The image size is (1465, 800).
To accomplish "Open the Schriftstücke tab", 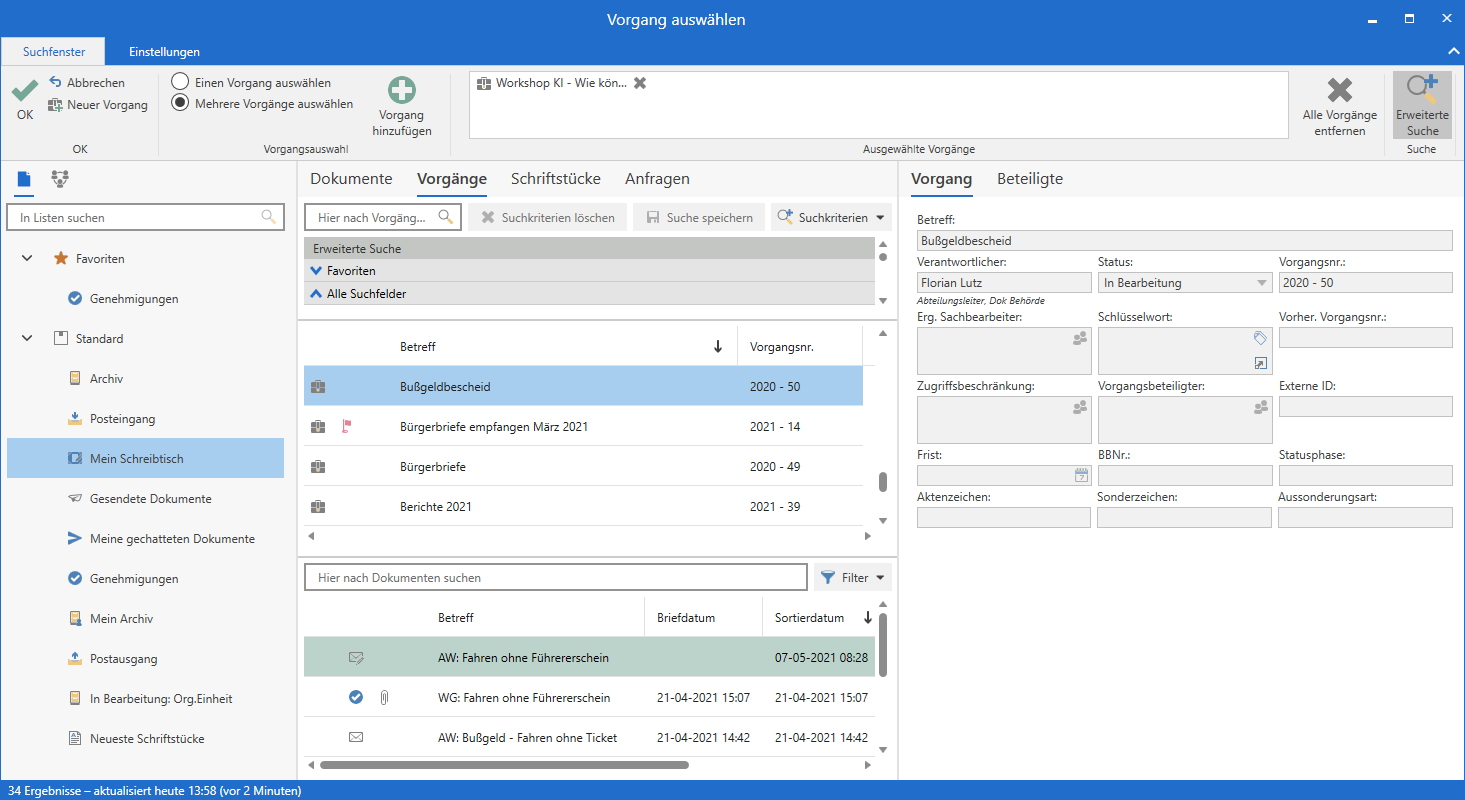I will (x=555, y=179).
